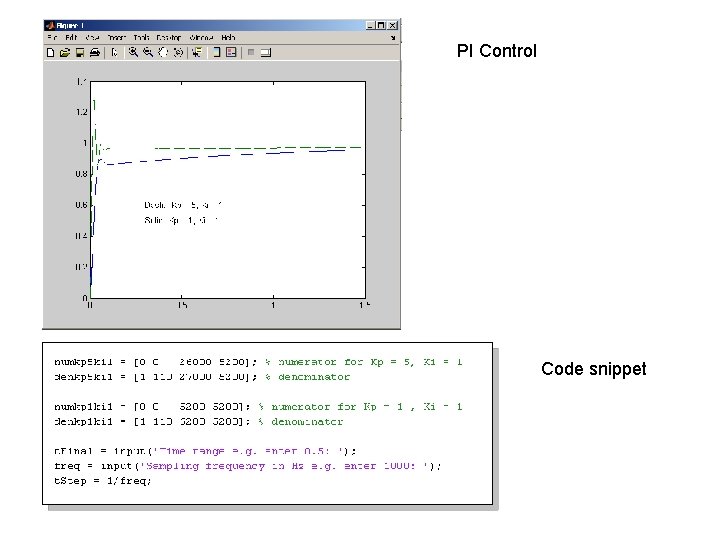
Task: Click the Show Plot Tools icon
Action: click(x=266, y=52)
